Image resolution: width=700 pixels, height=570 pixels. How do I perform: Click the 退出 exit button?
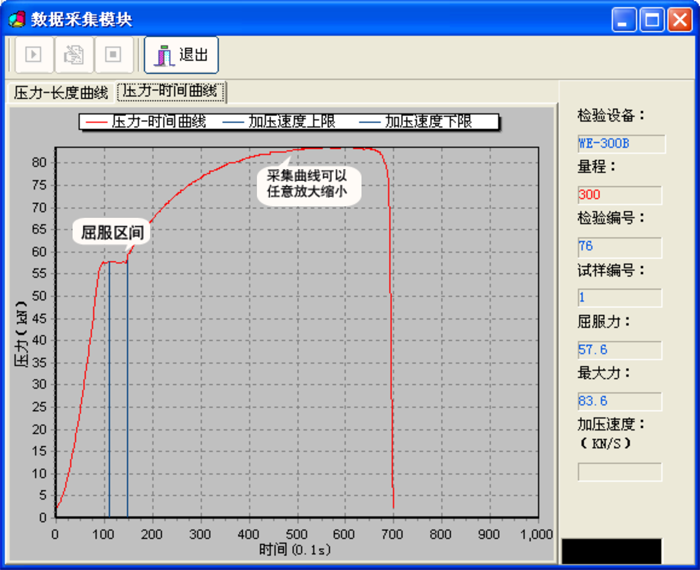[181, 55]
